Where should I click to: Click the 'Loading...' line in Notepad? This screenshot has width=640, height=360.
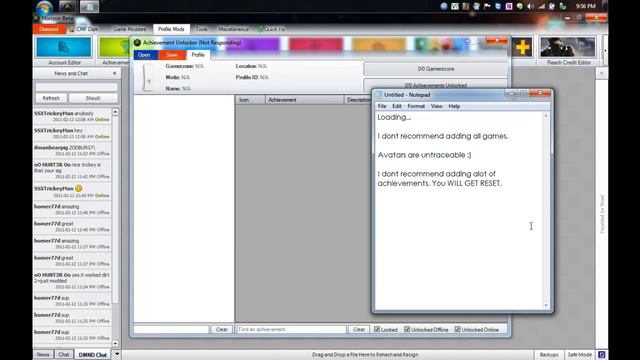(394, 117)
